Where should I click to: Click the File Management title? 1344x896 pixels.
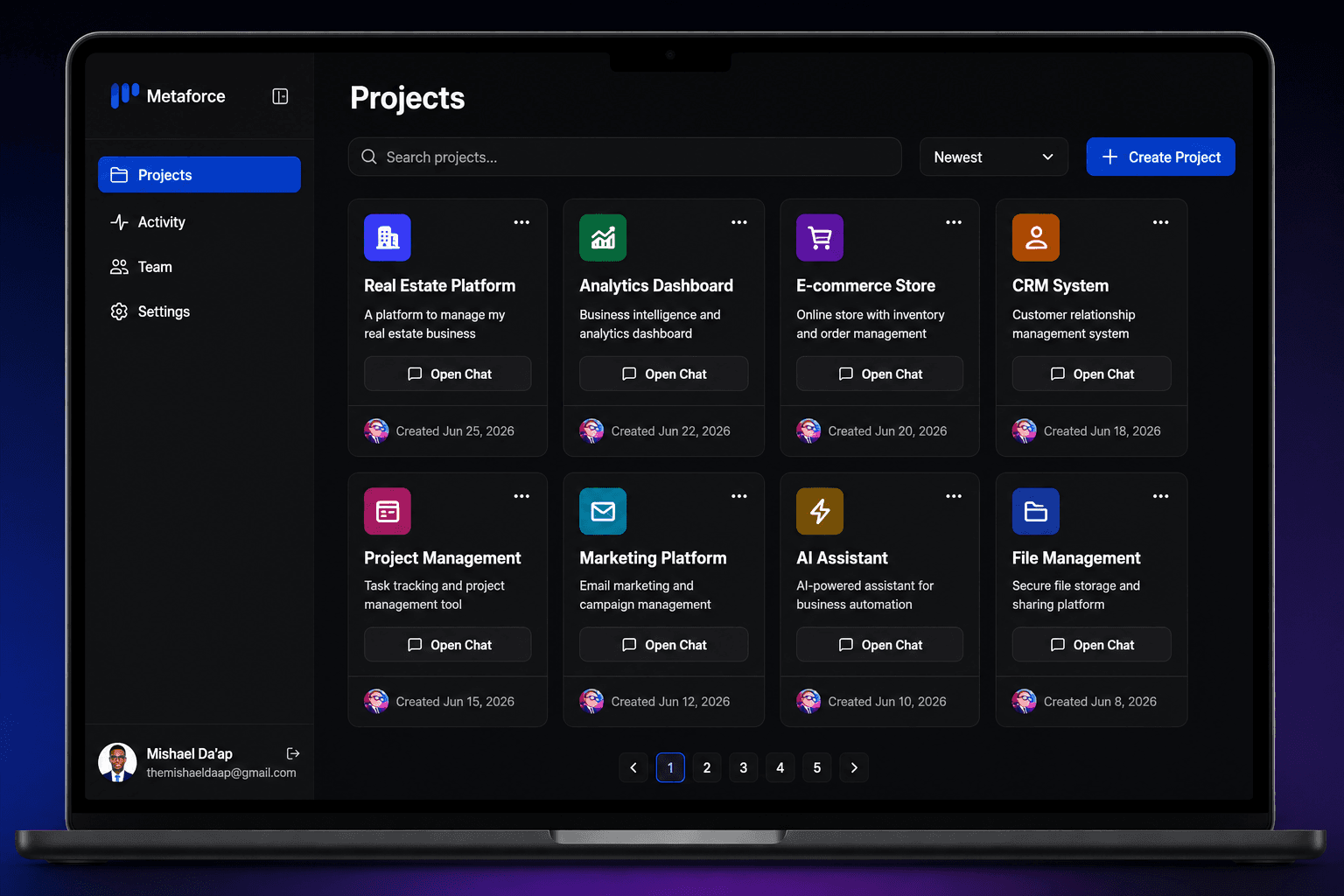click(1076, 558)
